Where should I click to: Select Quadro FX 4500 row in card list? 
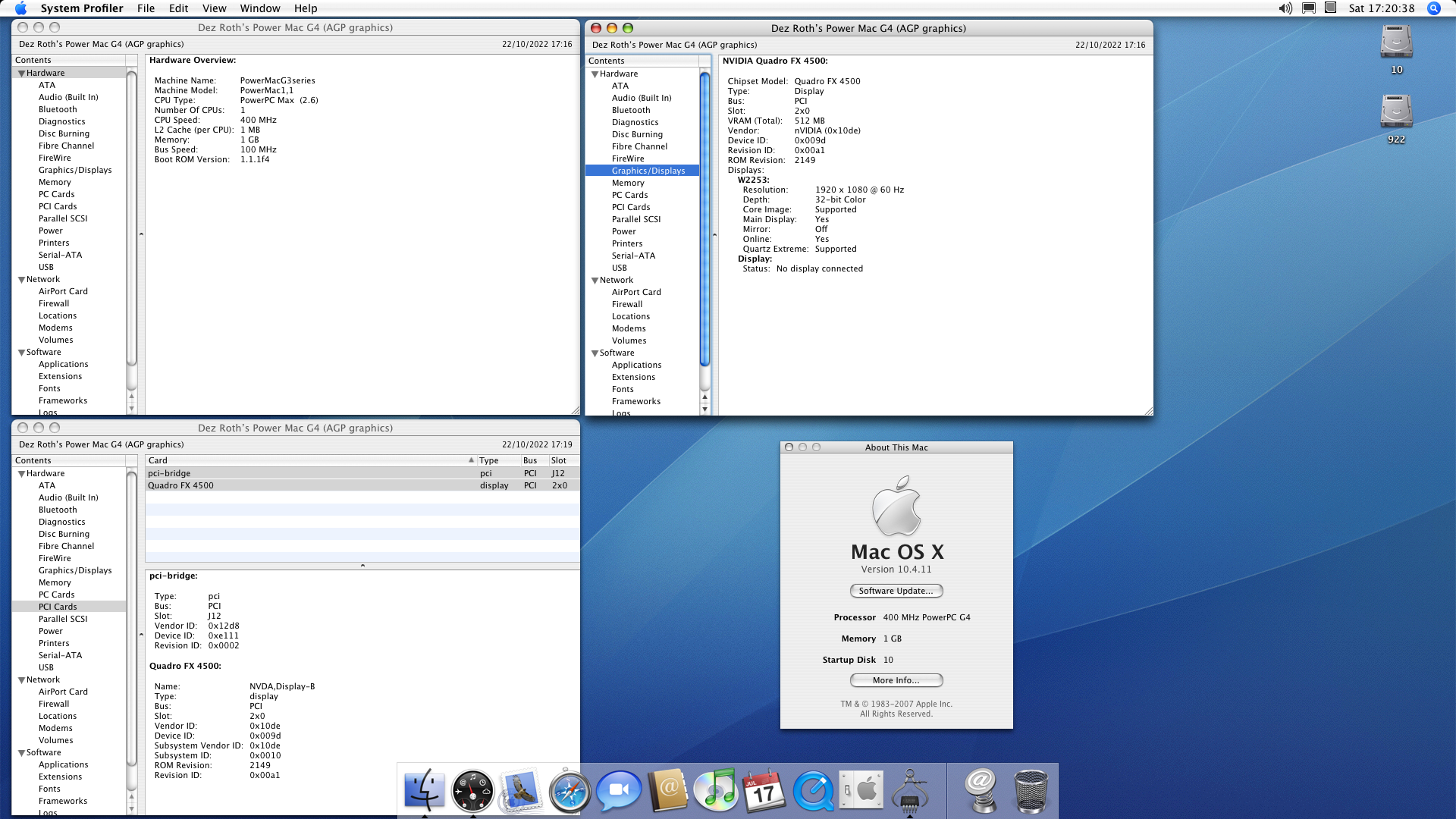[303, 485]
